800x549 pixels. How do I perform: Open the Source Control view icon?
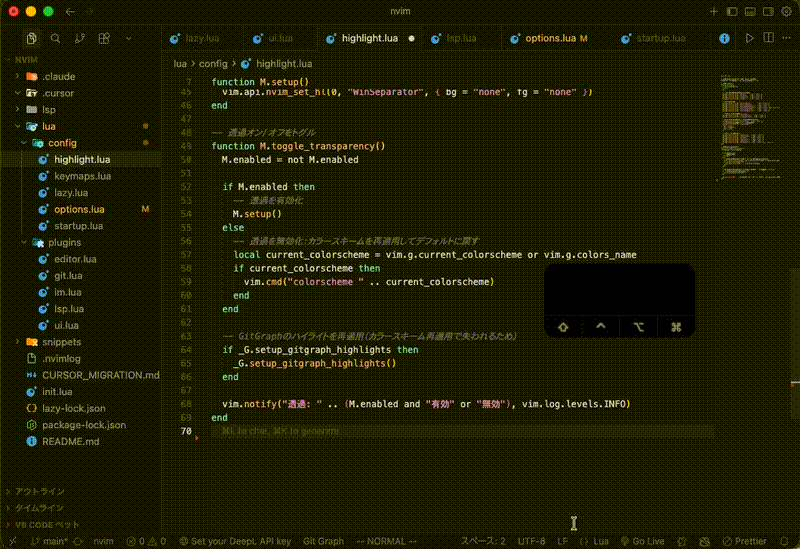[79, 39]
